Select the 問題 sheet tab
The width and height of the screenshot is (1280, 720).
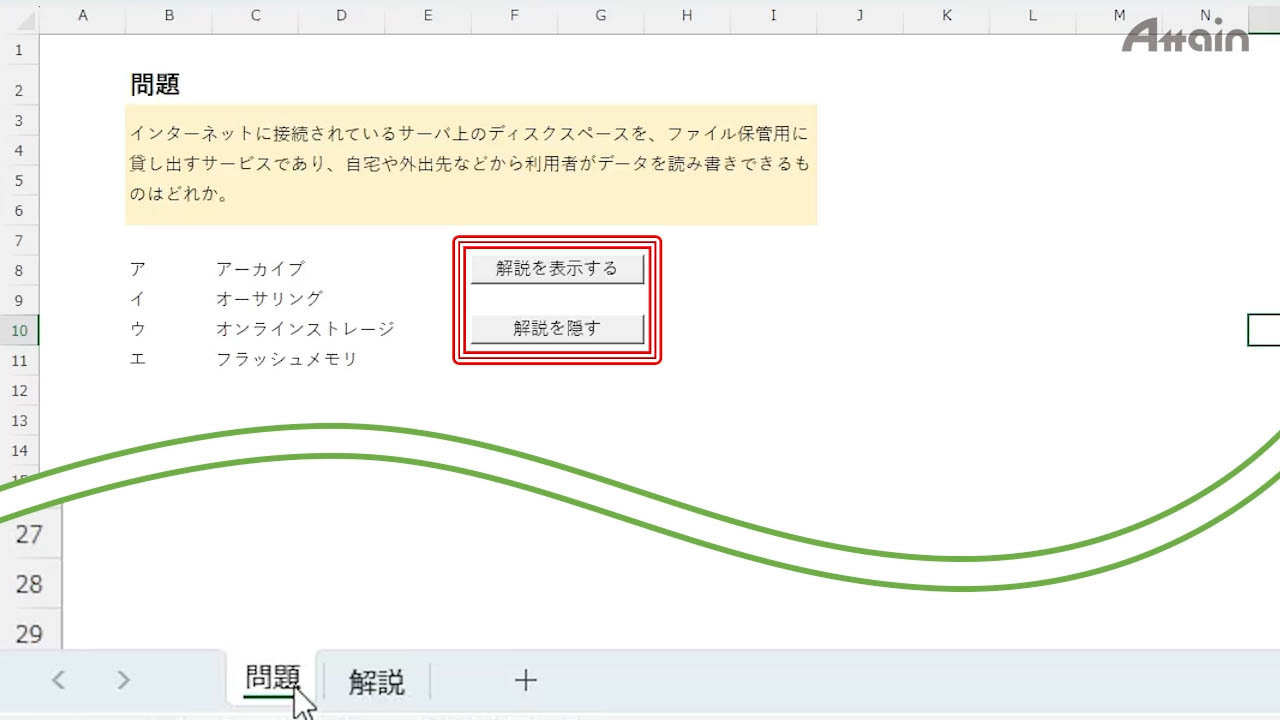272,679
